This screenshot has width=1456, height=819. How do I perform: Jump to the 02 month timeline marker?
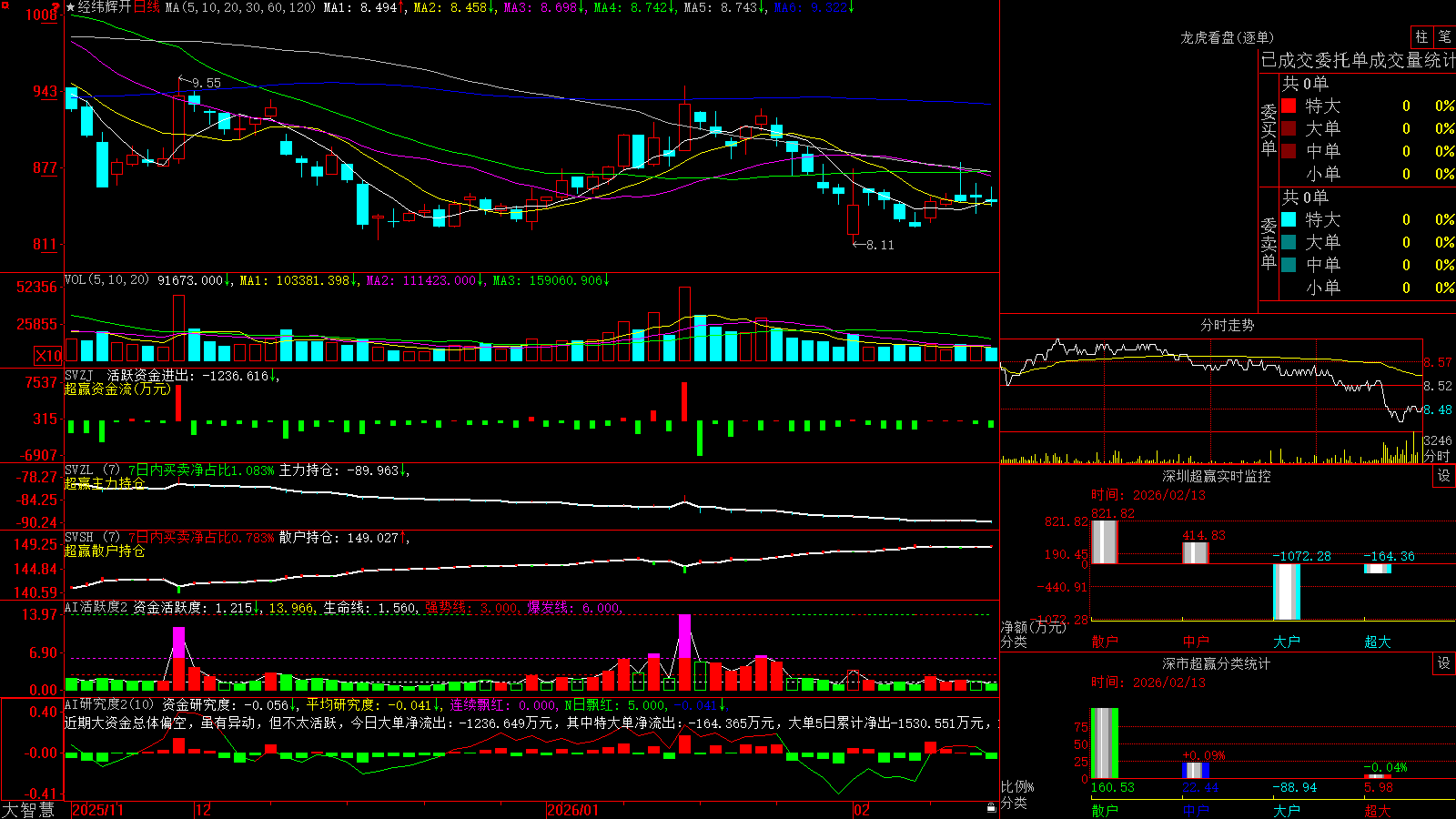pyautogui.click(x=862, y=810)
